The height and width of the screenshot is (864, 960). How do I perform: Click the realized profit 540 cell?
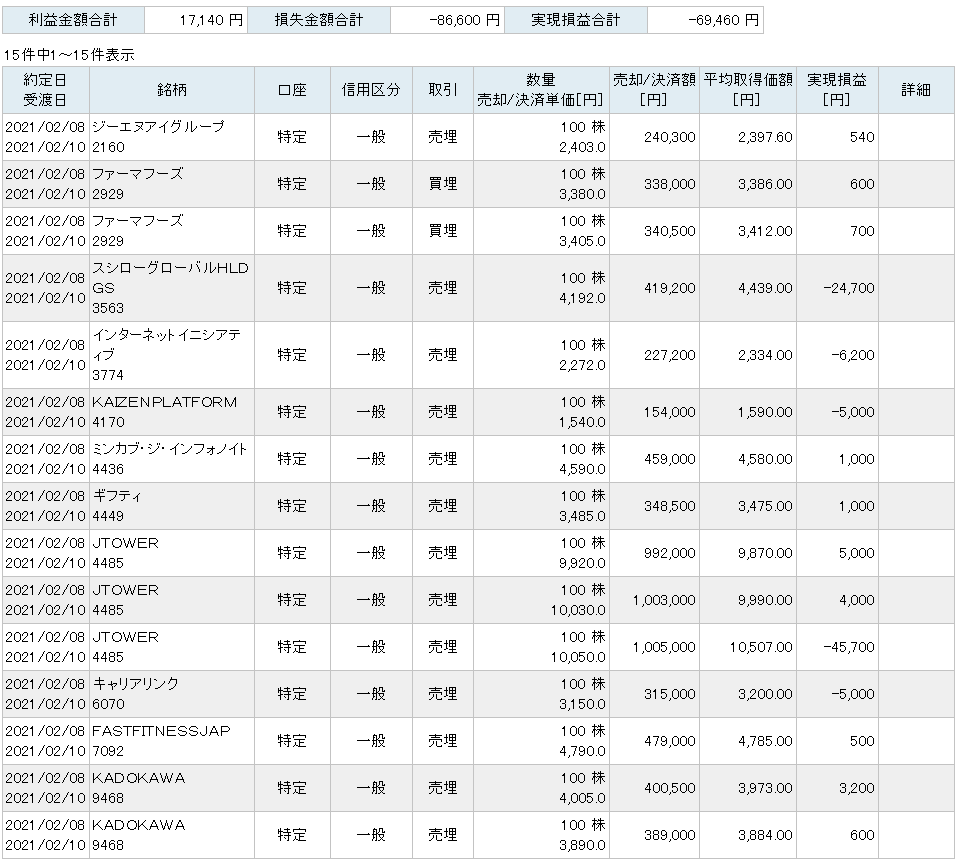click(x=861, y=137)
